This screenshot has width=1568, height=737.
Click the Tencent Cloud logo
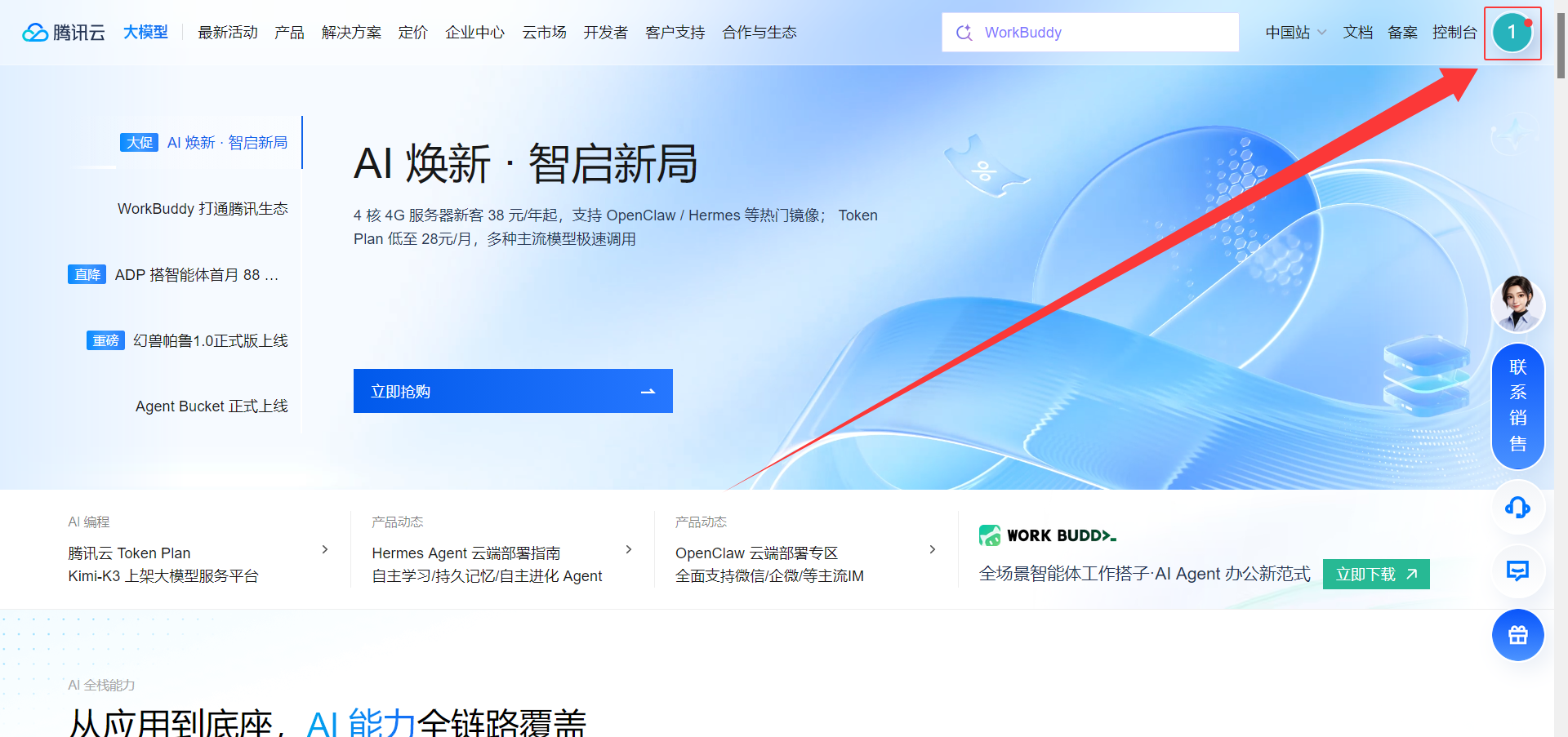(x=64, y=33)
